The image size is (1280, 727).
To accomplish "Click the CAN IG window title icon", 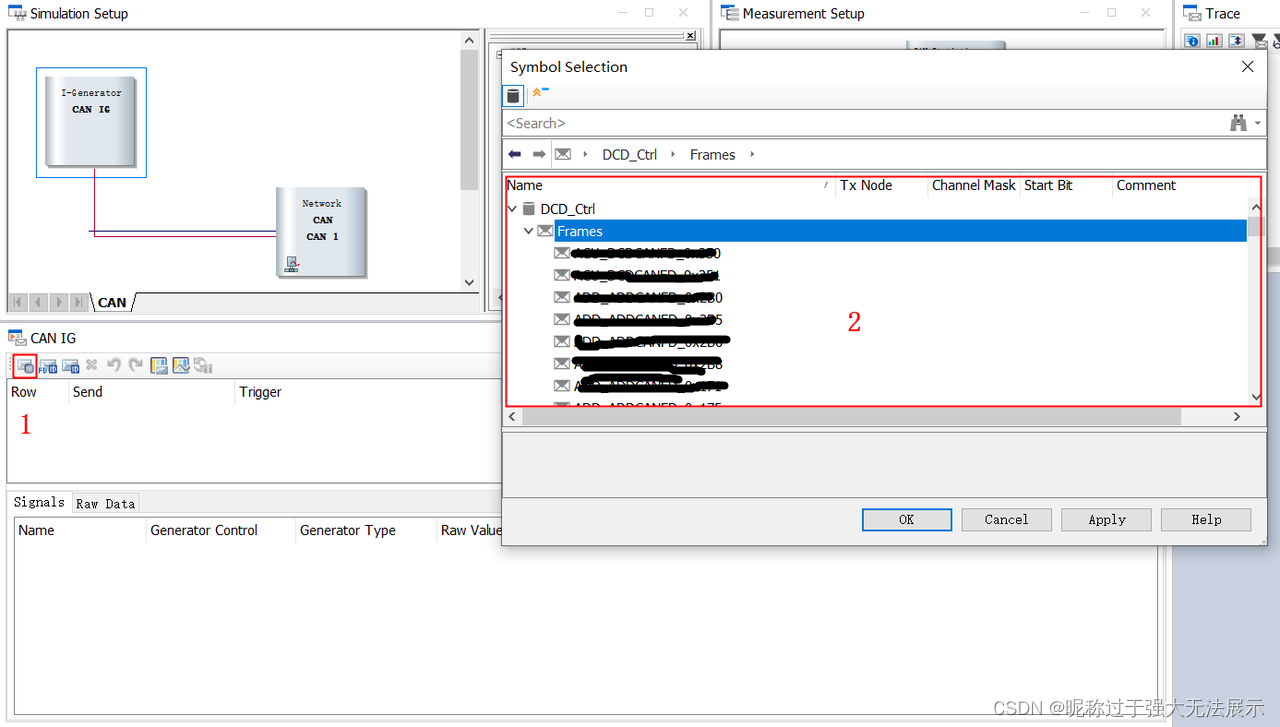I will click(x=17, y=338).
